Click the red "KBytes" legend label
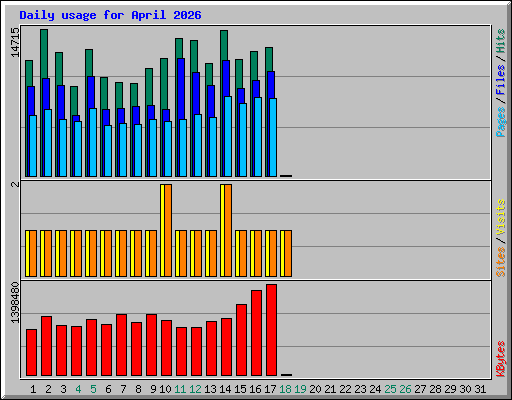This screenshot has height=400, width=512. (500, 359)
